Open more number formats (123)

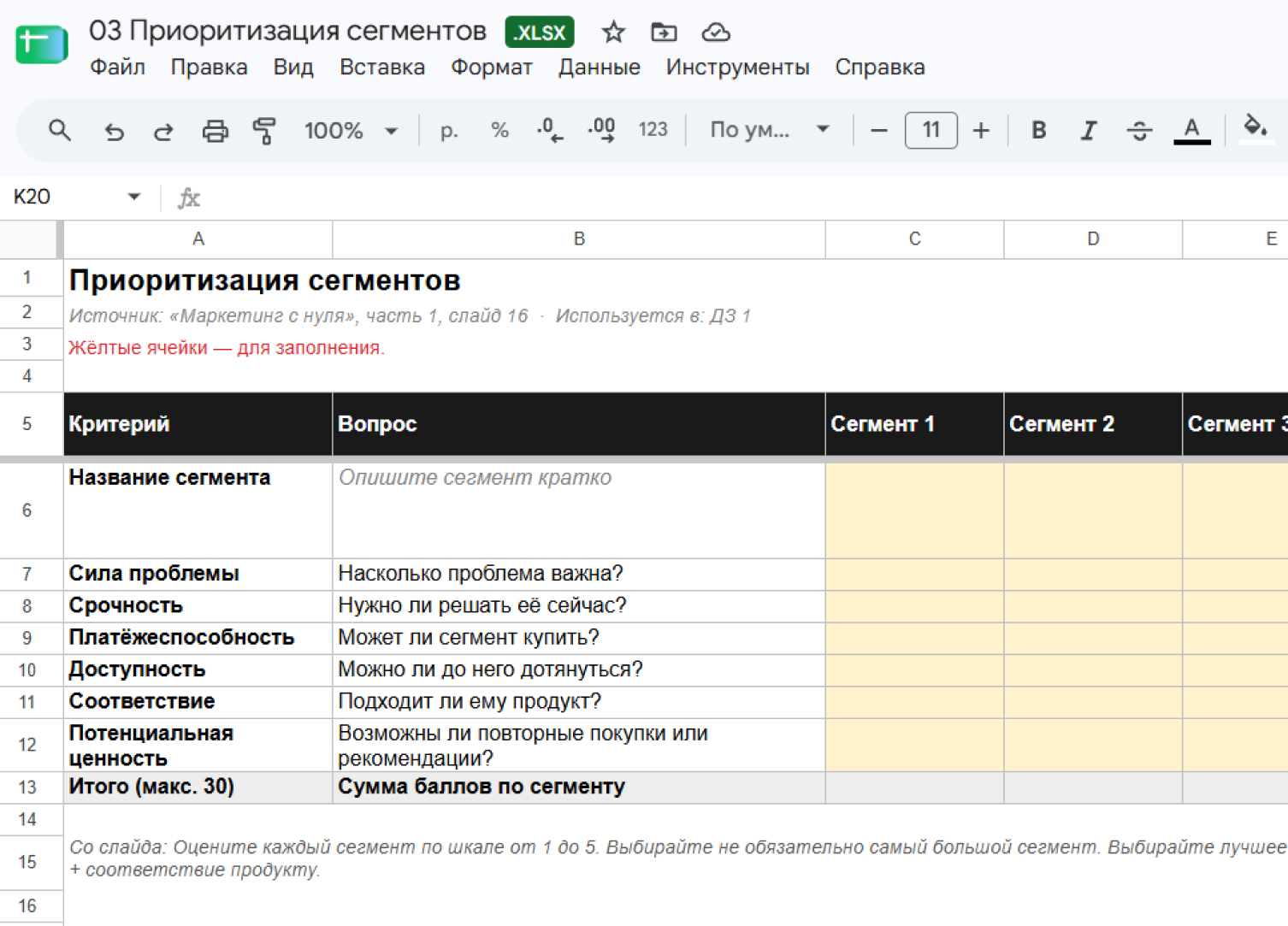(x=653, y=130)
